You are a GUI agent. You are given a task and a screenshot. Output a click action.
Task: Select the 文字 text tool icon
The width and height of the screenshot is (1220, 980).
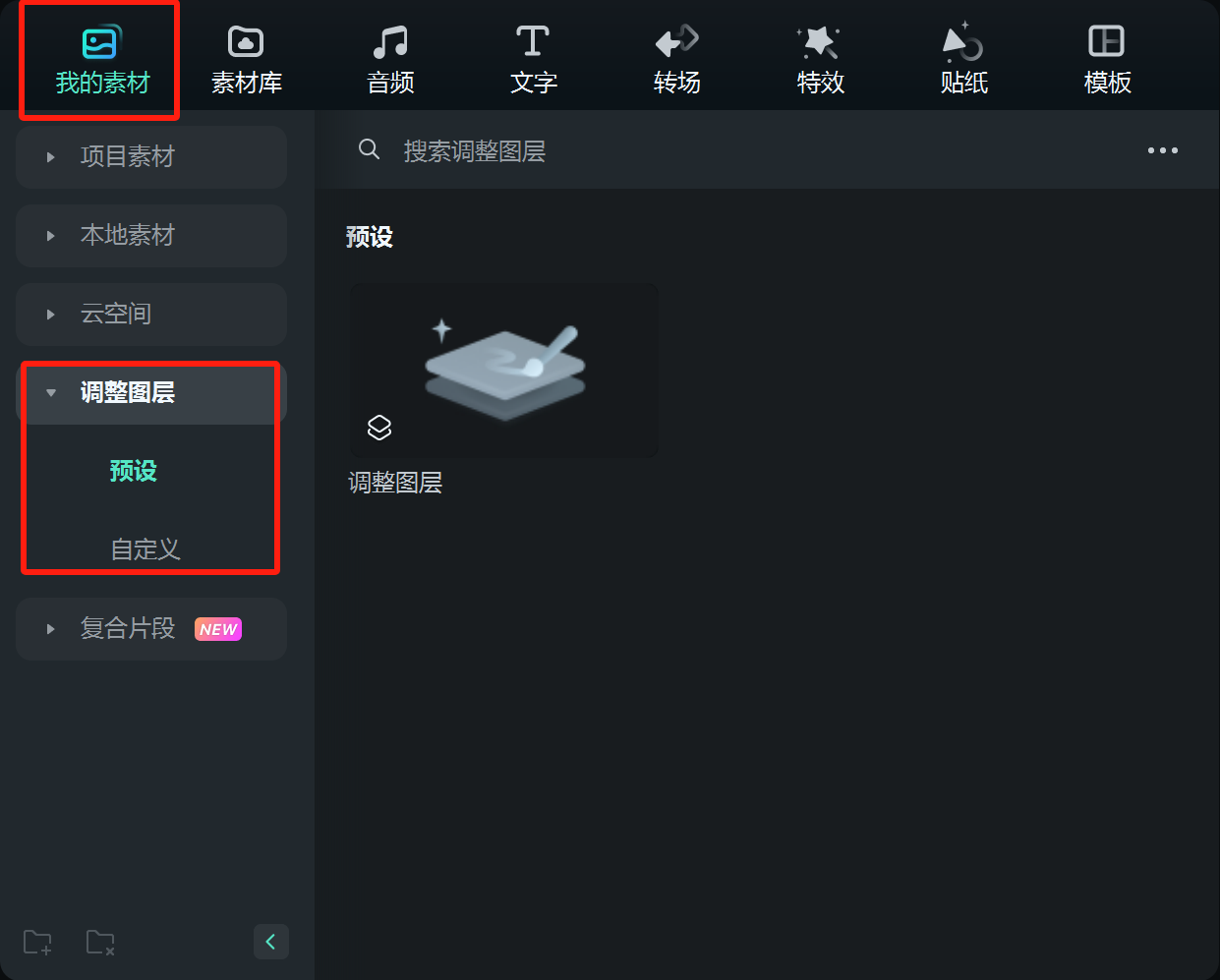pyautogui.click(x=533, y=56)
